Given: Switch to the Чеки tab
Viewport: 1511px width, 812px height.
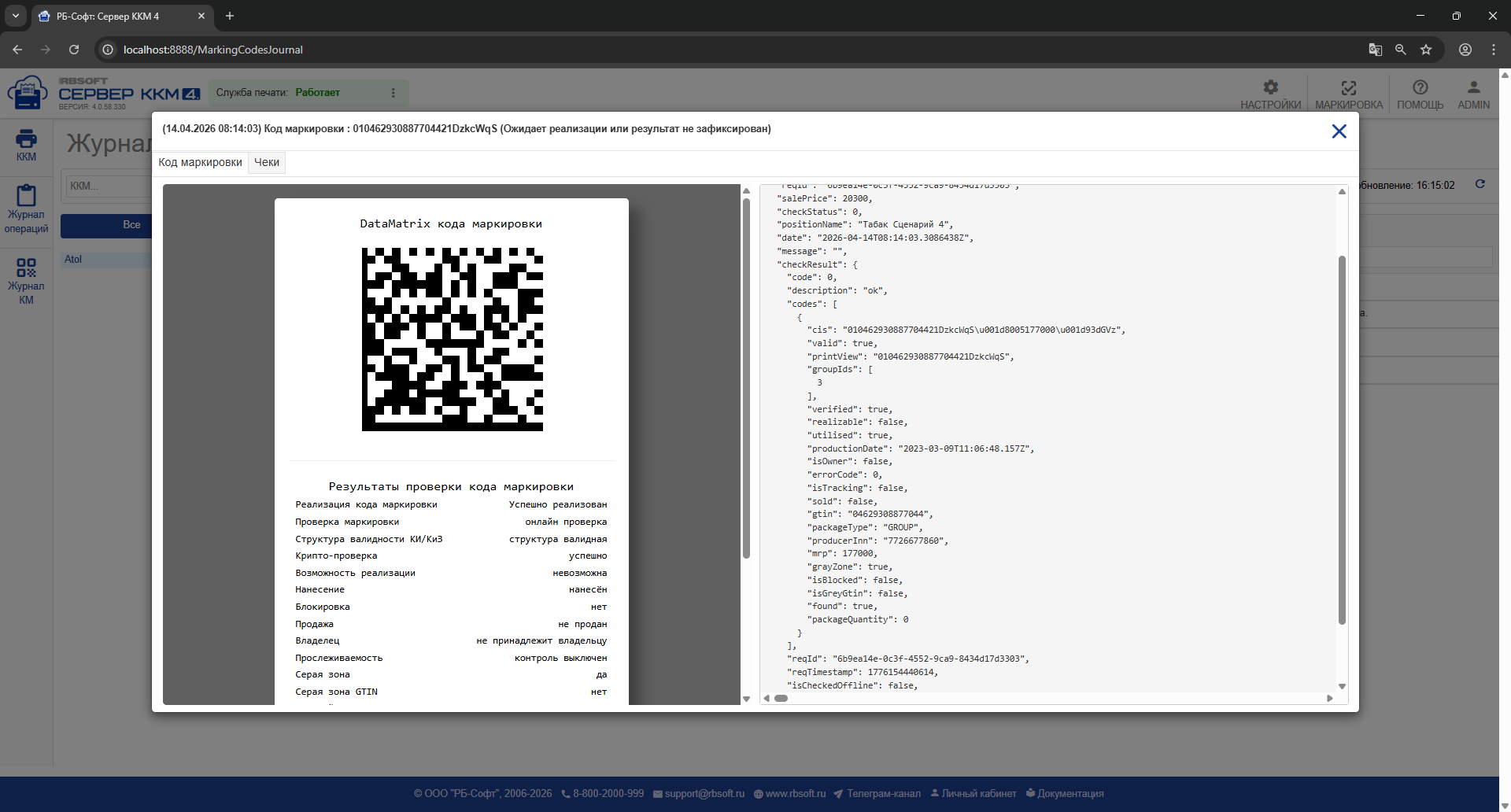Looking at the screenshot, I should 267,162.
